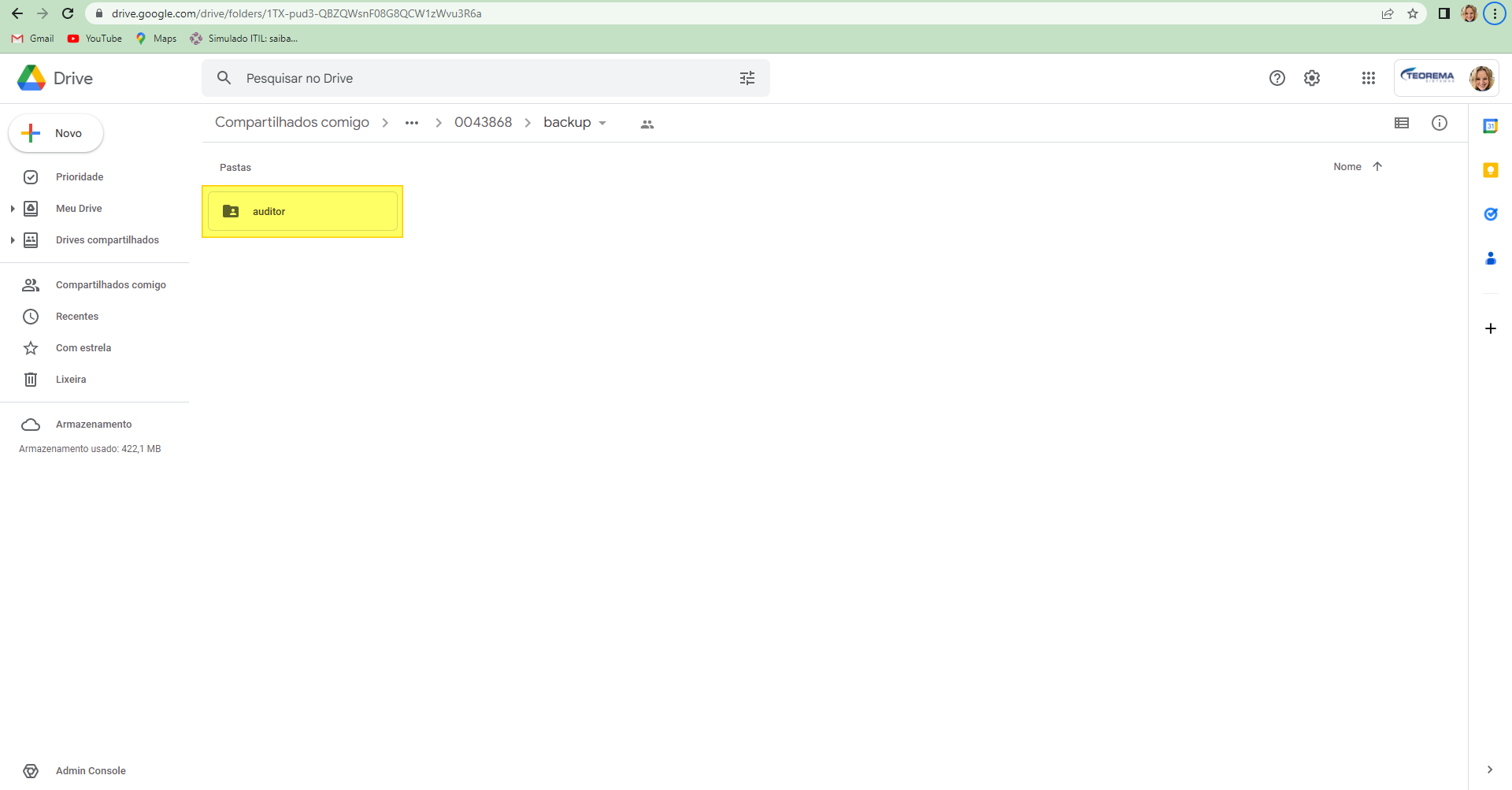Navigate to Compartilhados comigo breadcrumb
This screenshot has width=1512, height=790.
click(292, 122)
